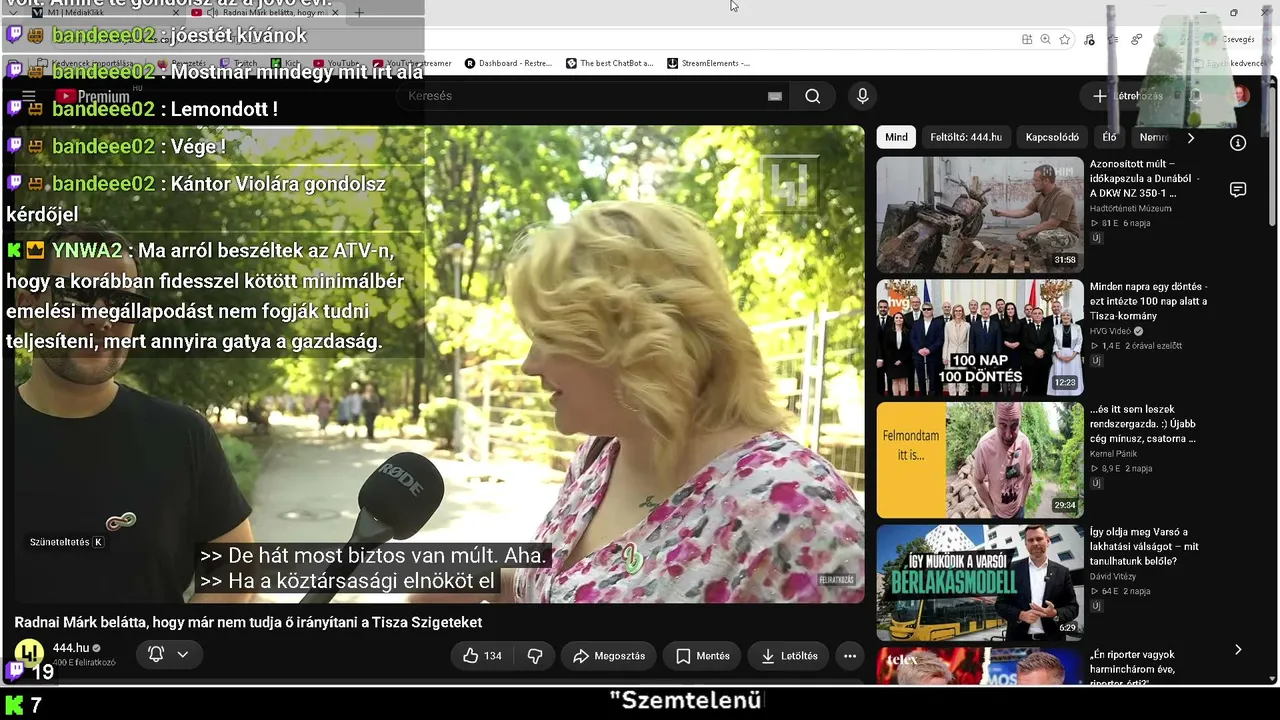Open the Dávid Vitézy channel name
1280x720 pixels.
(1112, 577)
